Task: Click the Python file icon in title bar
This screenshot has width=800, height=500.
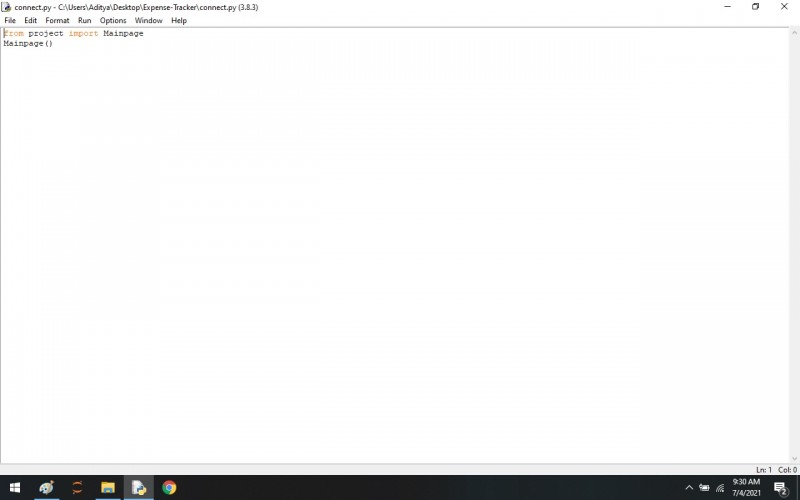Action: coord(6,7)
